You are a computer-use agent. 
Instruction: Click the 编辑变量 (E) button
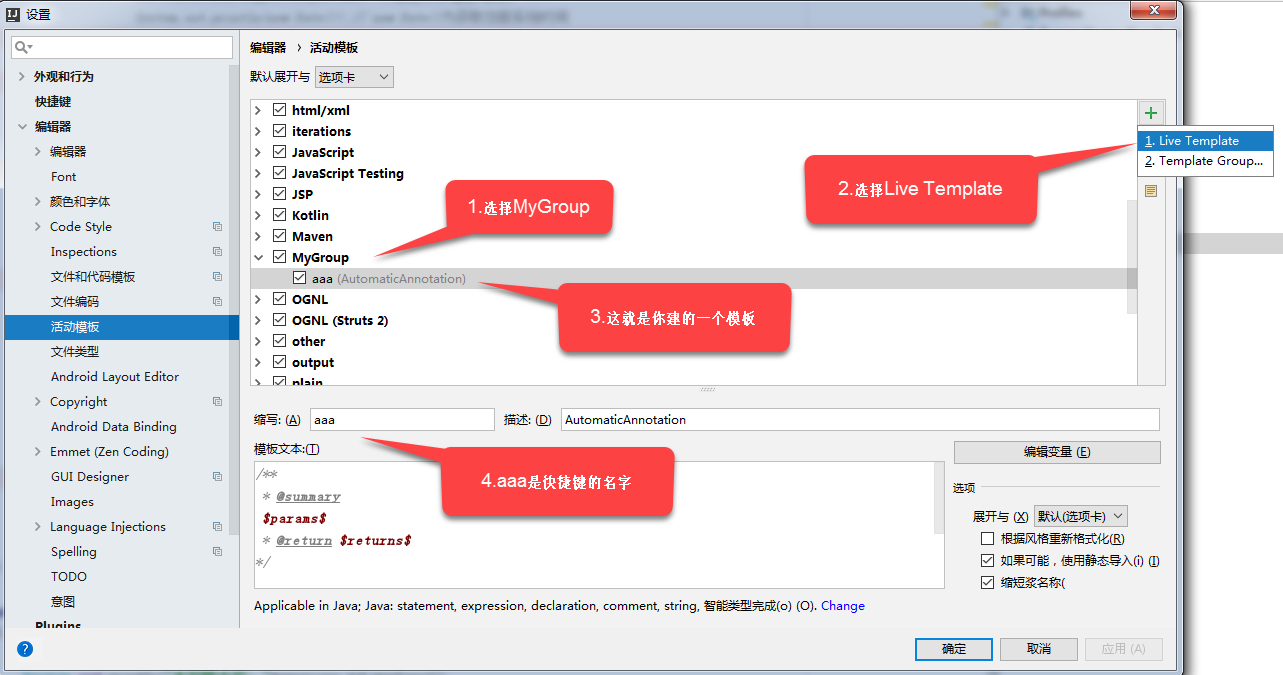1057,452
